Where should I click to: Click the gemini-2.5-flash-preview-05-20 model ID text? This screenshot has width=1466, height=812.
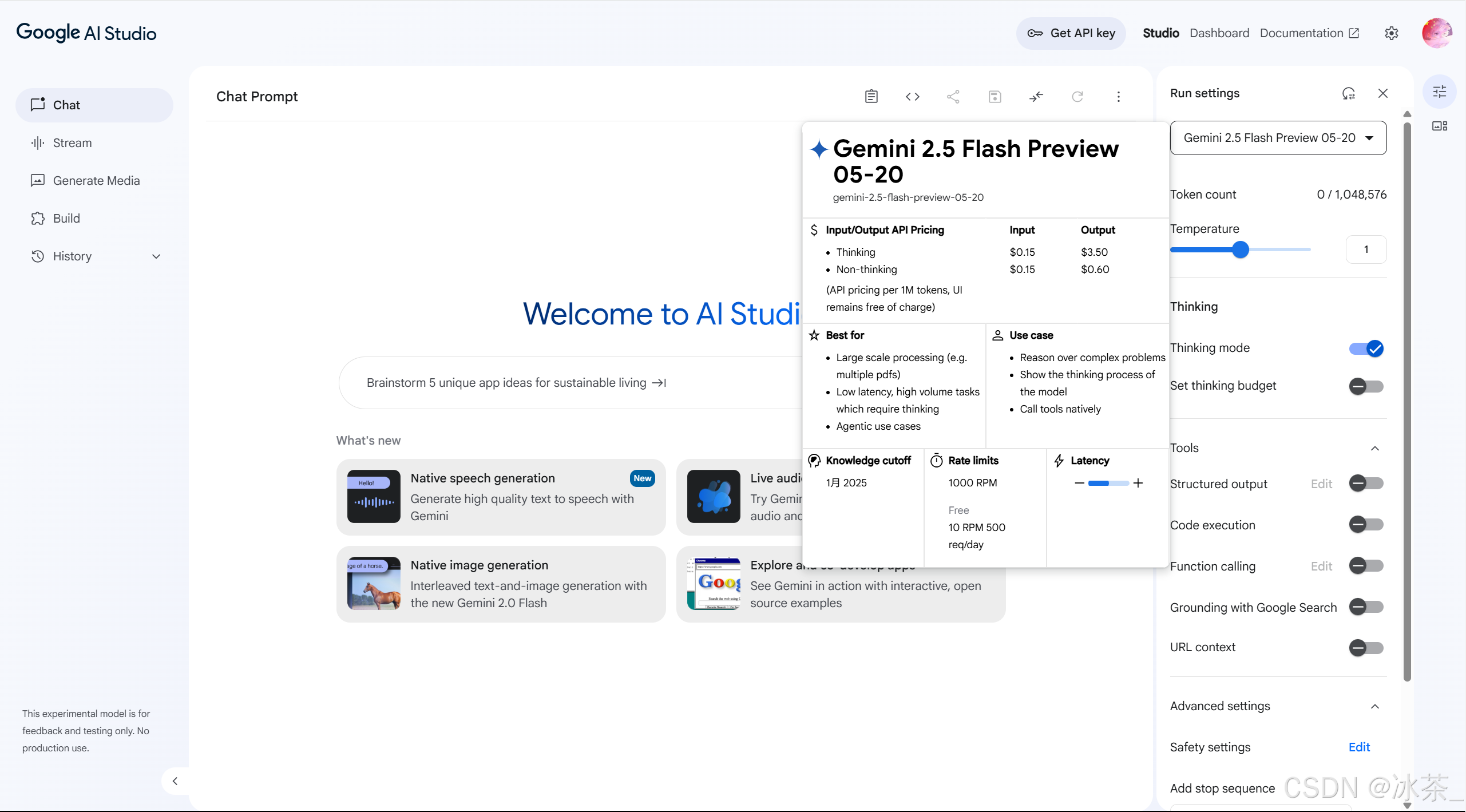coord(908,197)
